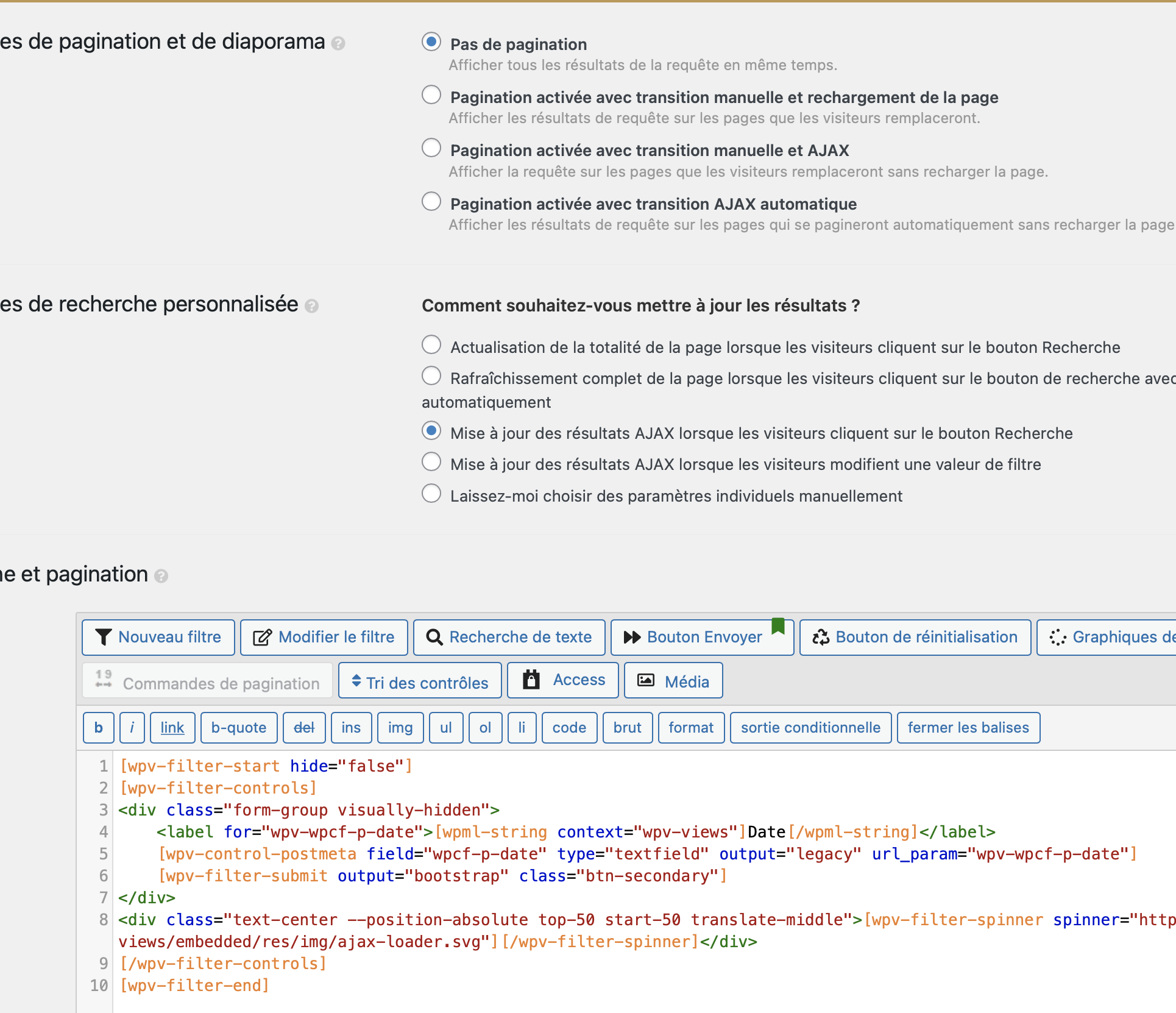Insert a link with the 'link' quicktag
This screenshot has width=1176, height=1013.
click(x=172, y=728)
